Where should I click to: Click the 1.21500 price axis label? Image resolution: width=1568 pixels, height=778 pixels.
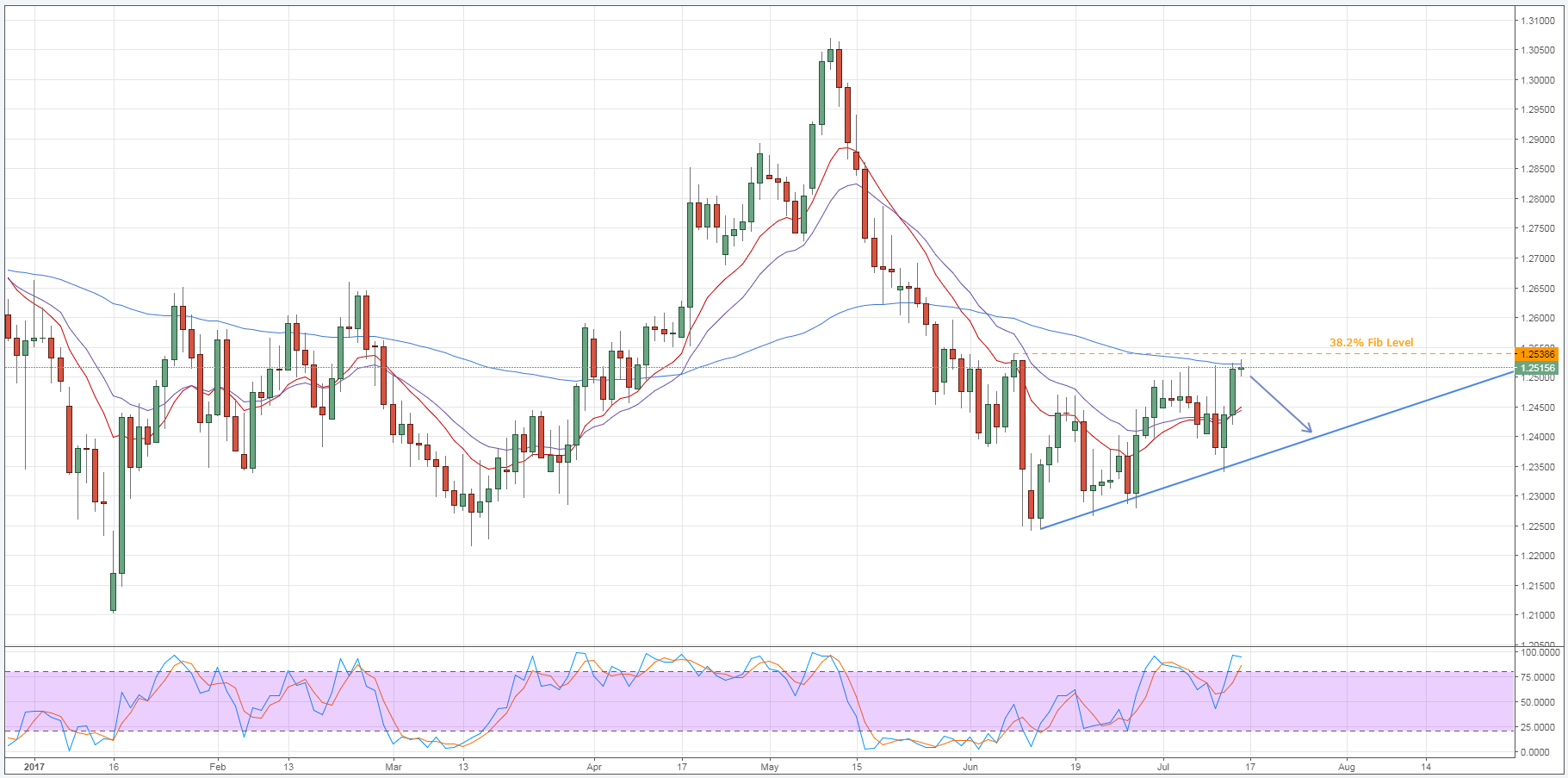(x=1538, y=586)
